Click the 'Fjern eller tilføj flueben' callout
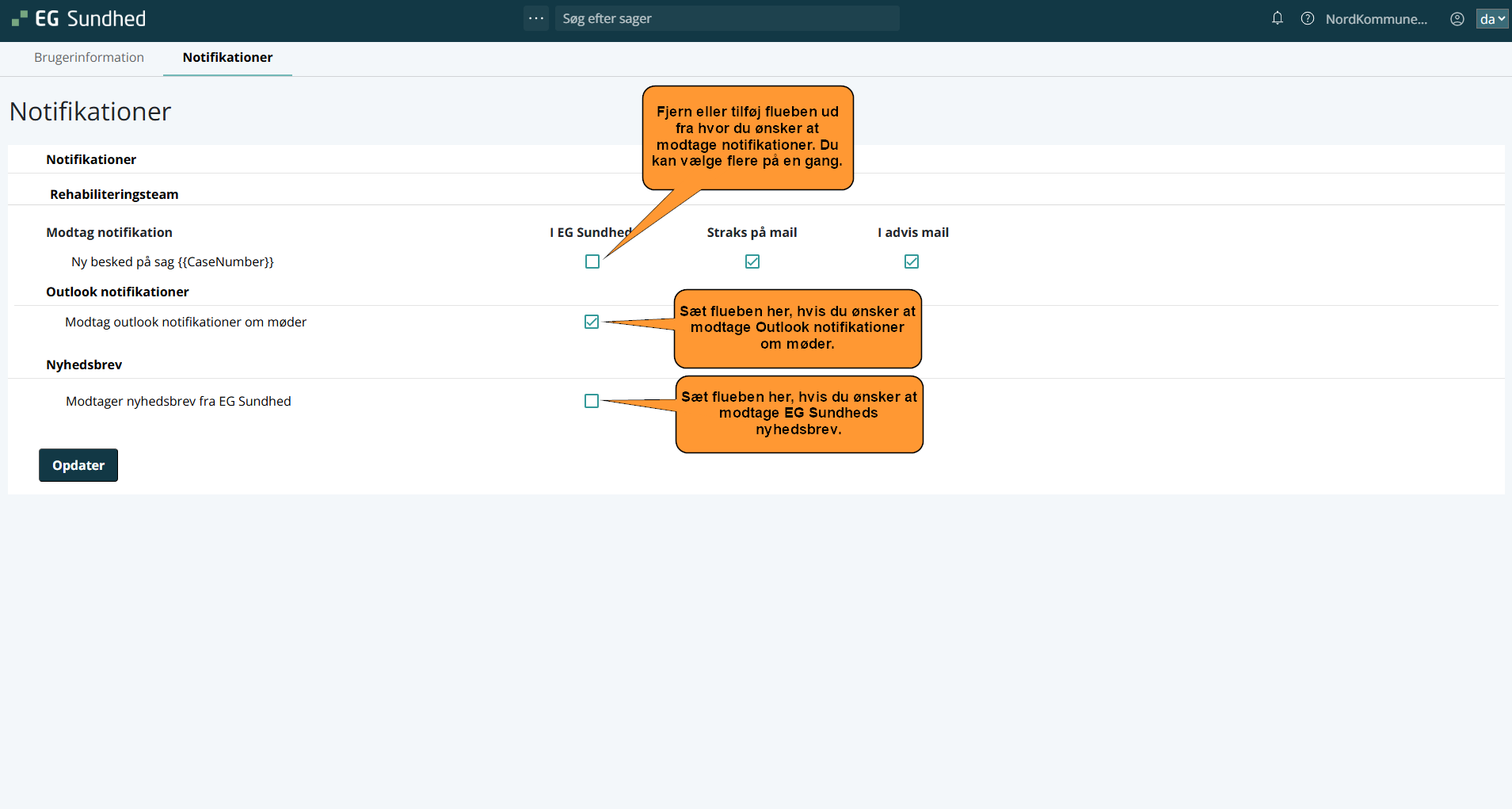Viewport: 1512px width, 809px height. (x=748, y=137)
